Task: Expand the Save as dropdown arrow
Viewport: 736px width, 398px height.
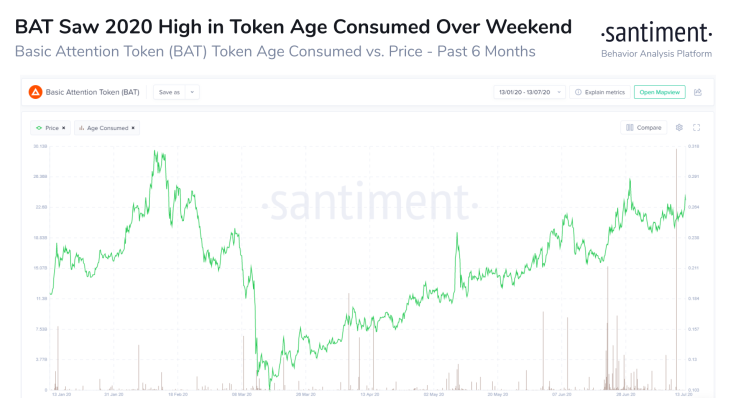Action: tap(192, 92)
